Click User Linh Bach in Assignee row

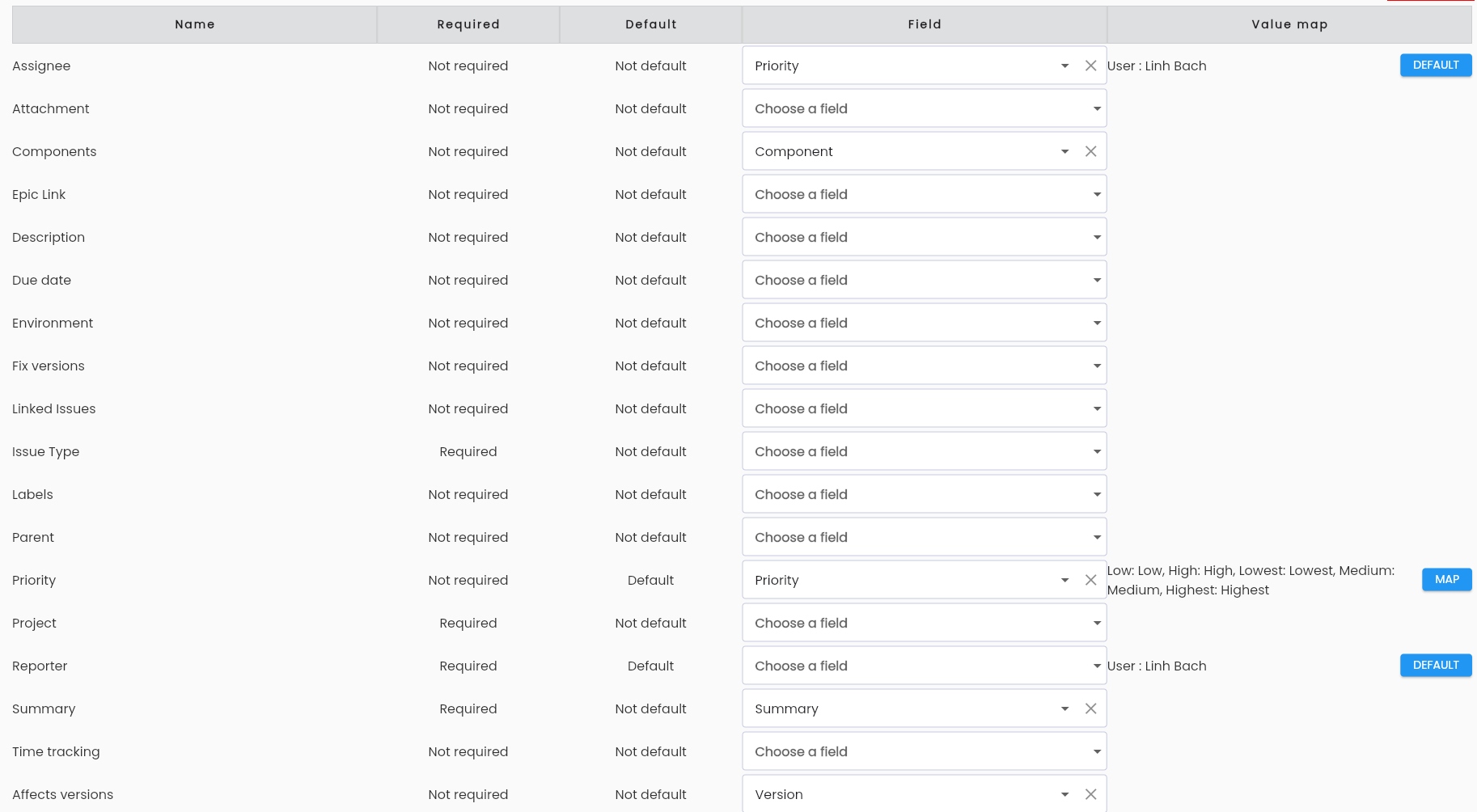pos(1157,66)
